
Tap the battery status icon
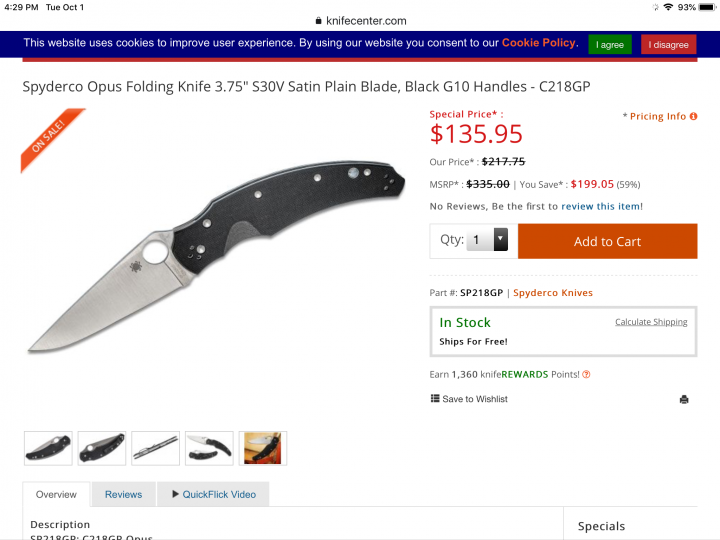coord(707,7)
